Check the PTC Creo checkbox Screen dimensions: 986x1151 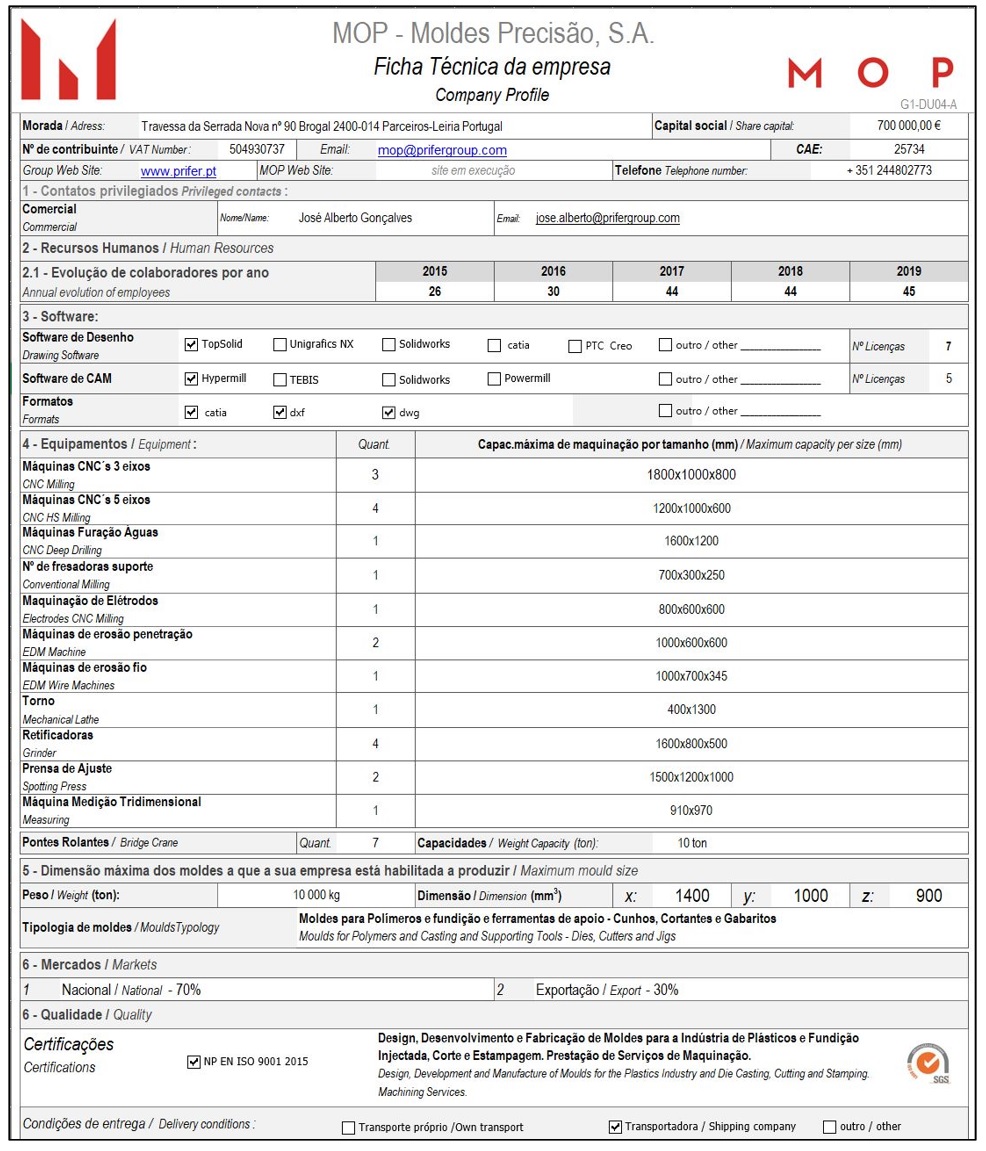[x=576, y=346]
